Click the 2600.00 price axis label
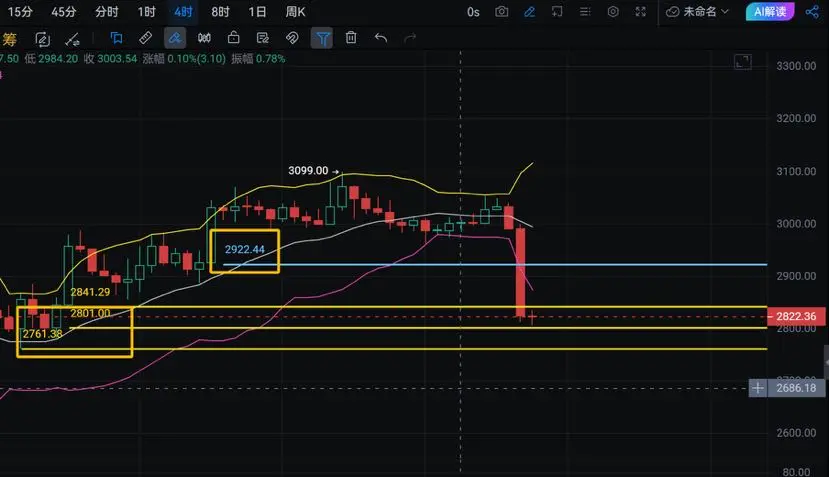The image size is (829, 477). 796,433
